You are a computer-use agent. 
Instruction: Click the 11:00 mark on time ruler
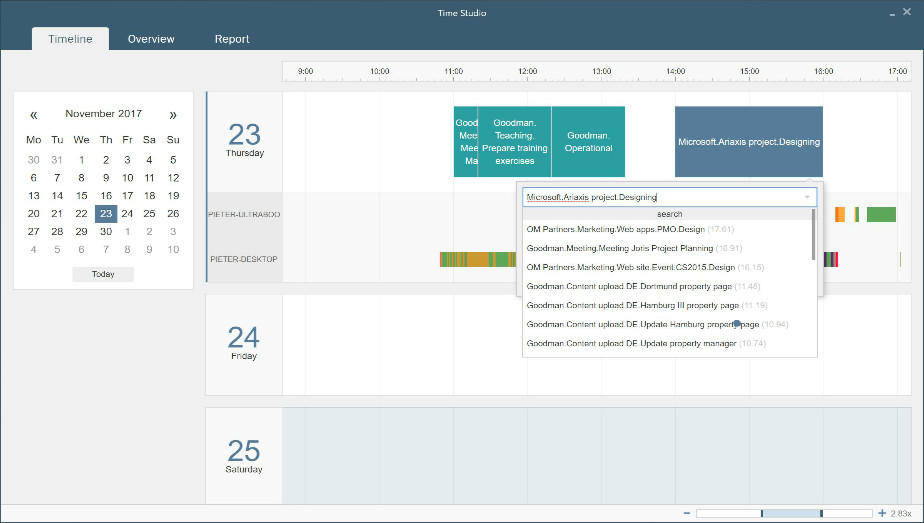coord(453,71)
